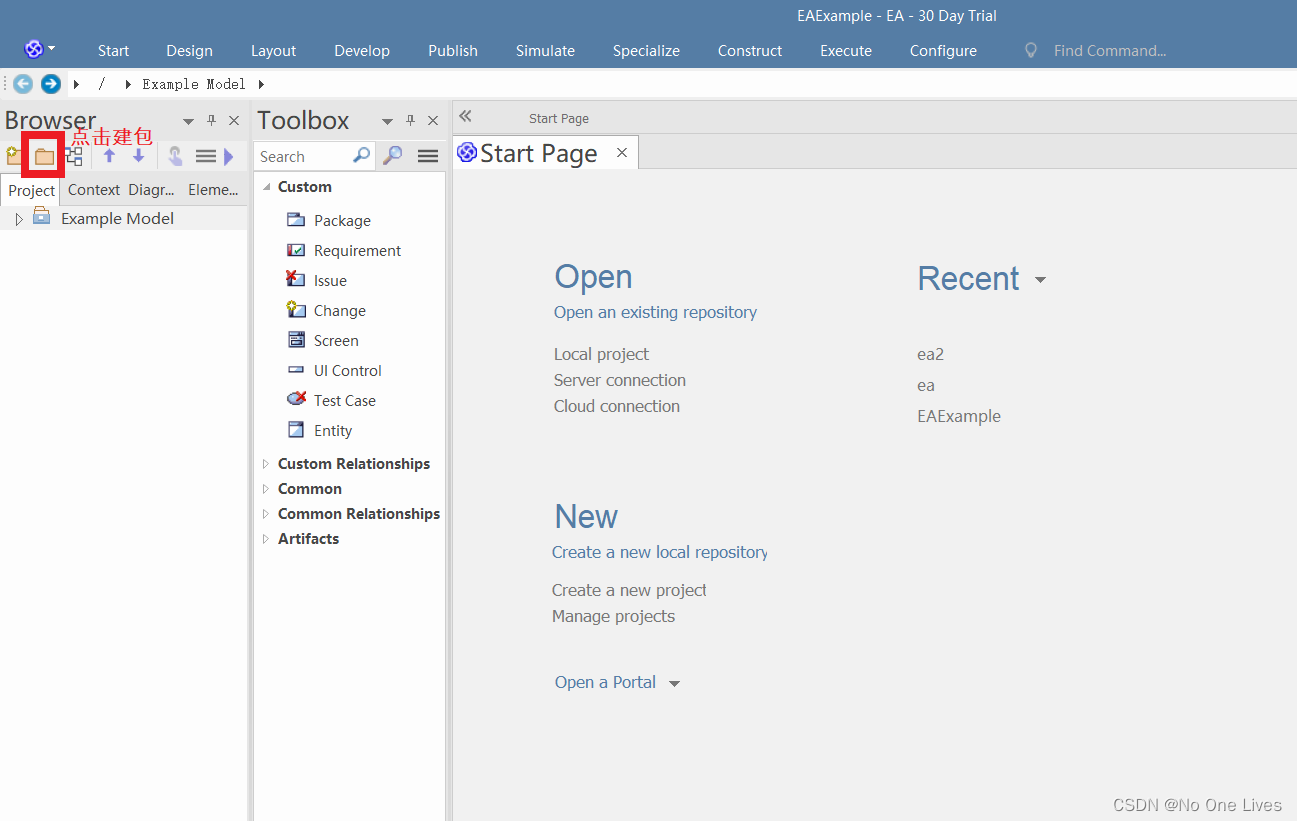This screenshot has width=1297, height=821.
Task: Navigate back with the blue back arrow
Action: pyautogui.click(x=22, y=84)
